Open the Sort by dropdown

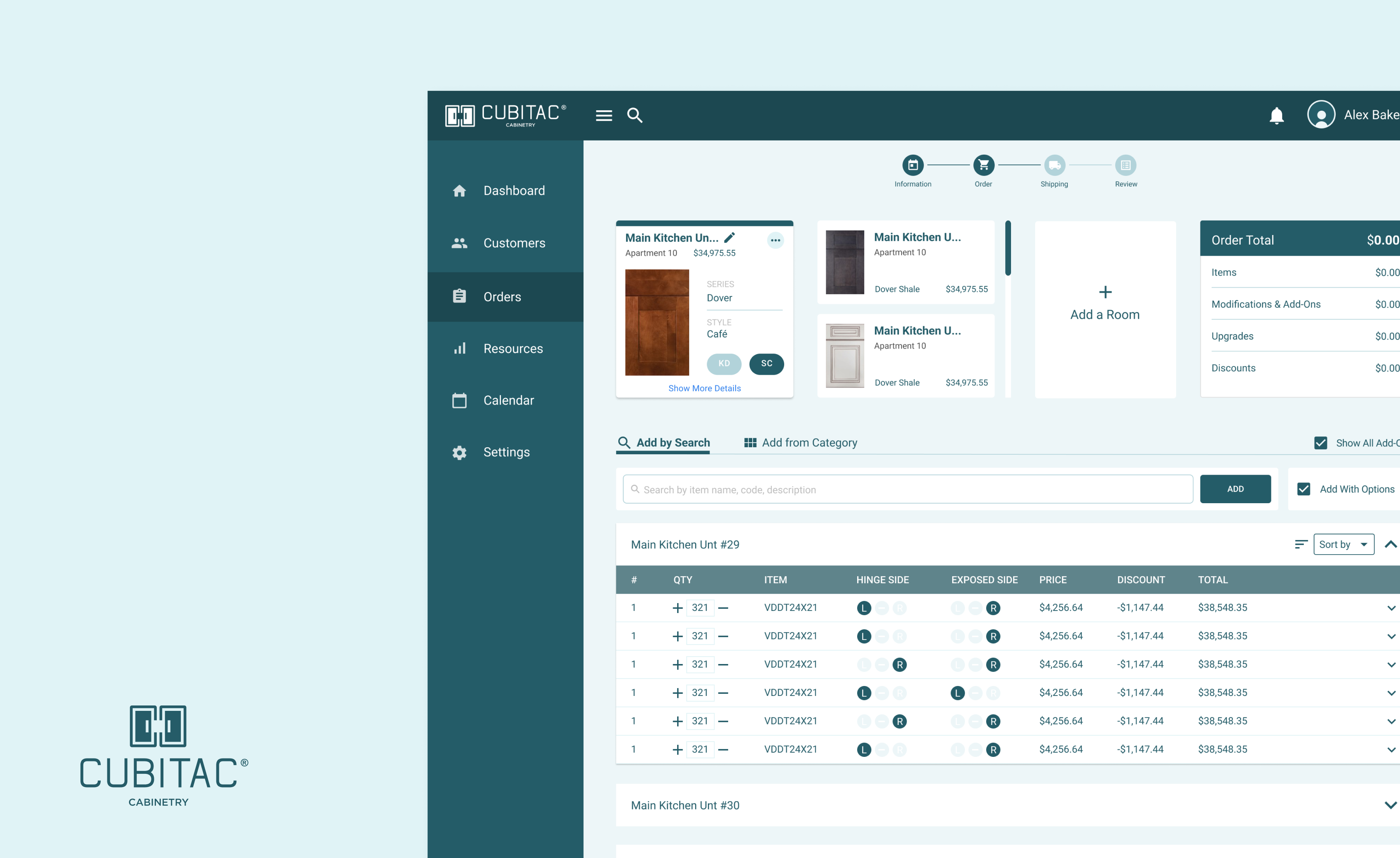coord(1344,545)
